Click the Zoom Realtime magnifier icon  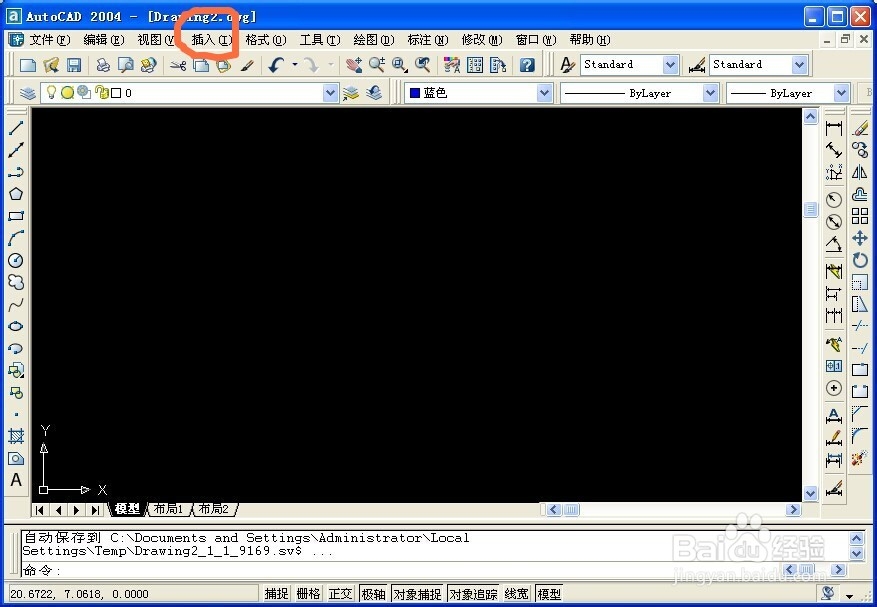(x=376, y=65)
